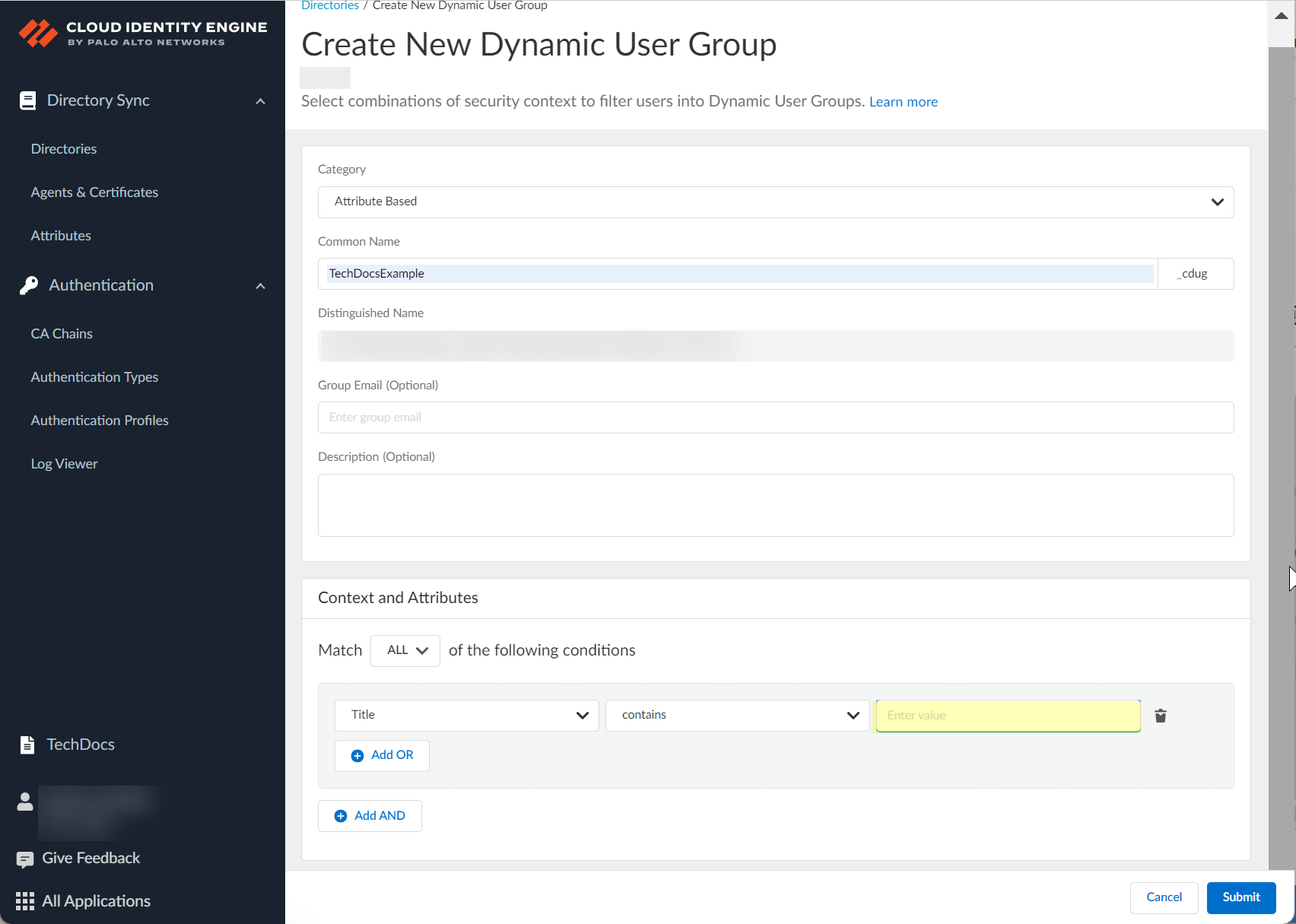Click the Submit button
This screenshot has width=1296, height=924.
[1240, 897]
